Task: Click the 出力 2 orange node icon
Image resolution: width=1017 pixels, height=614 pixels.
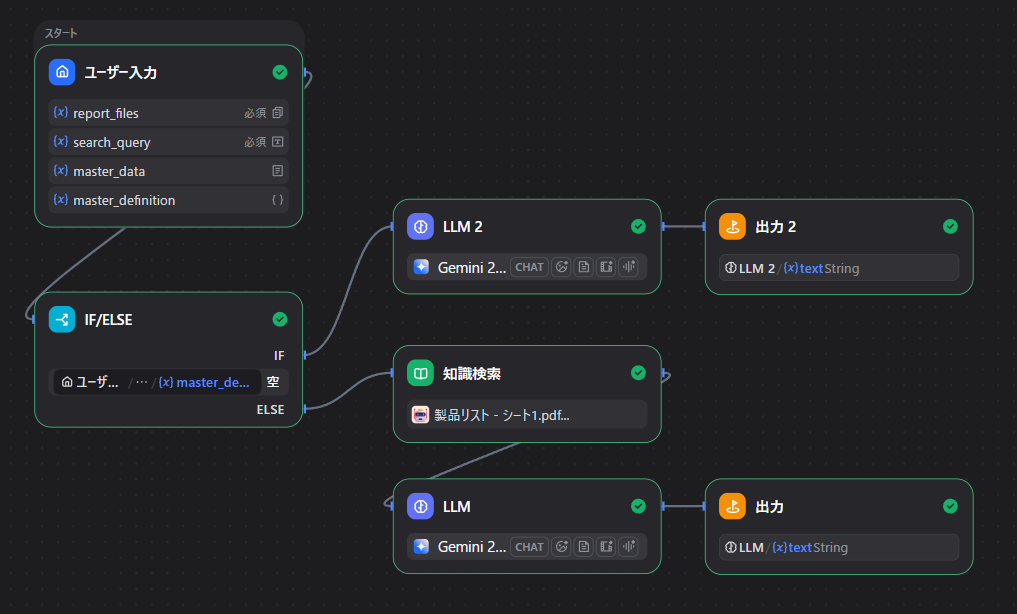Action: [733, 227]
